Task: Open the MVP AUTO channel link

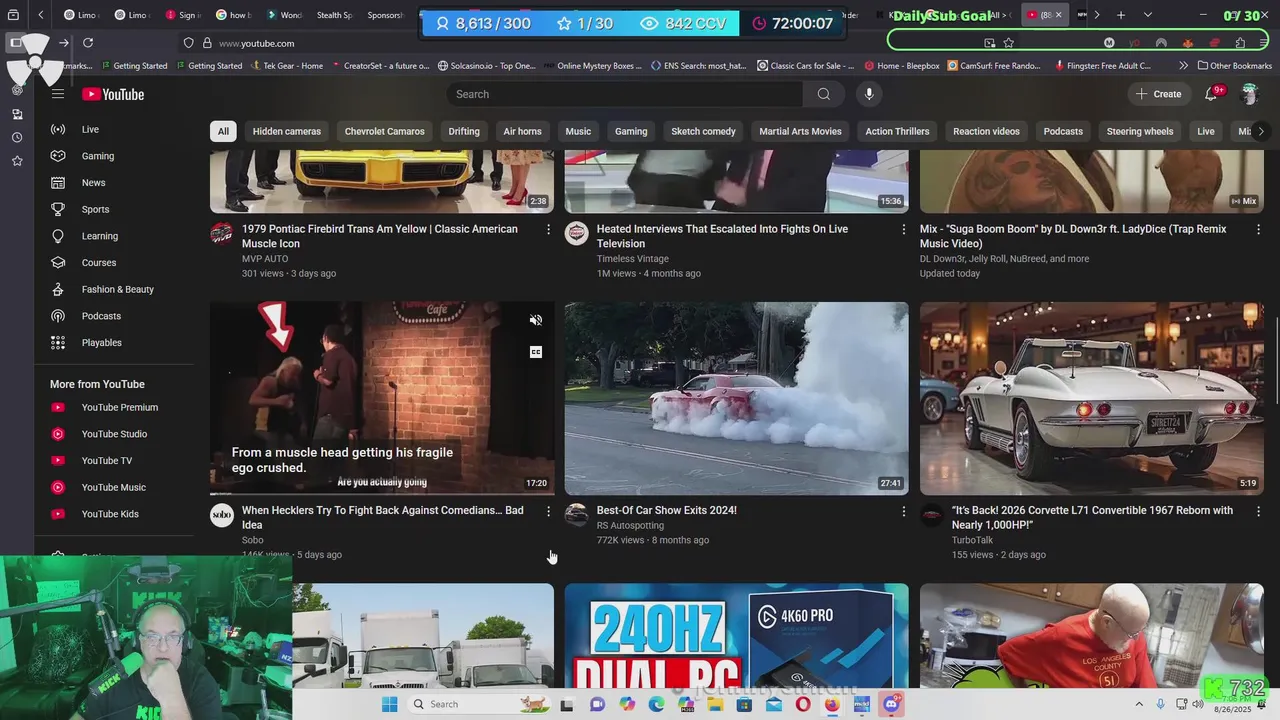Action: (265, 259)
